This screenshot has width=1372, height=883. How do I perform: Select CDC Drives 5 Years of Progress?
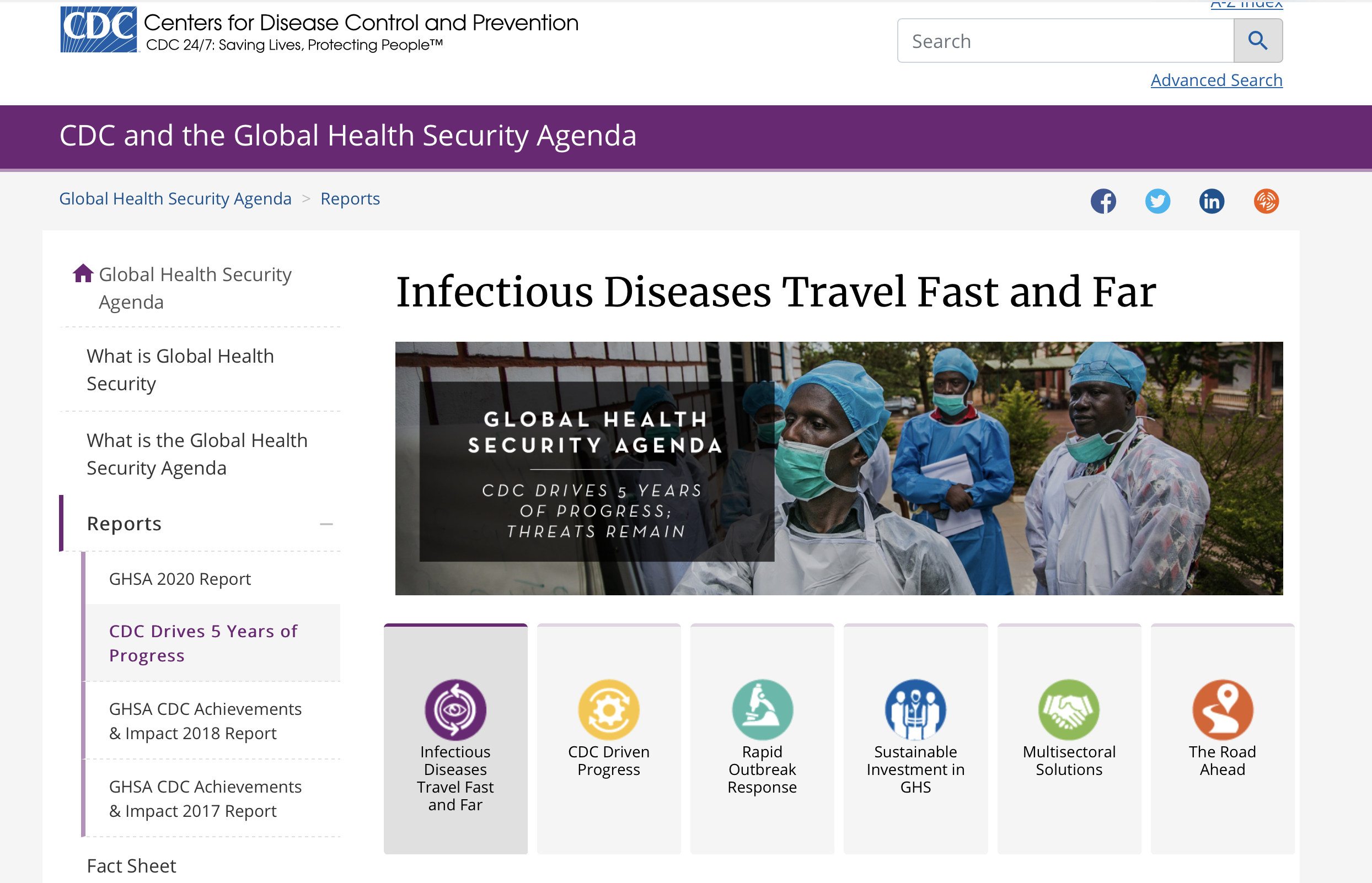213,643
